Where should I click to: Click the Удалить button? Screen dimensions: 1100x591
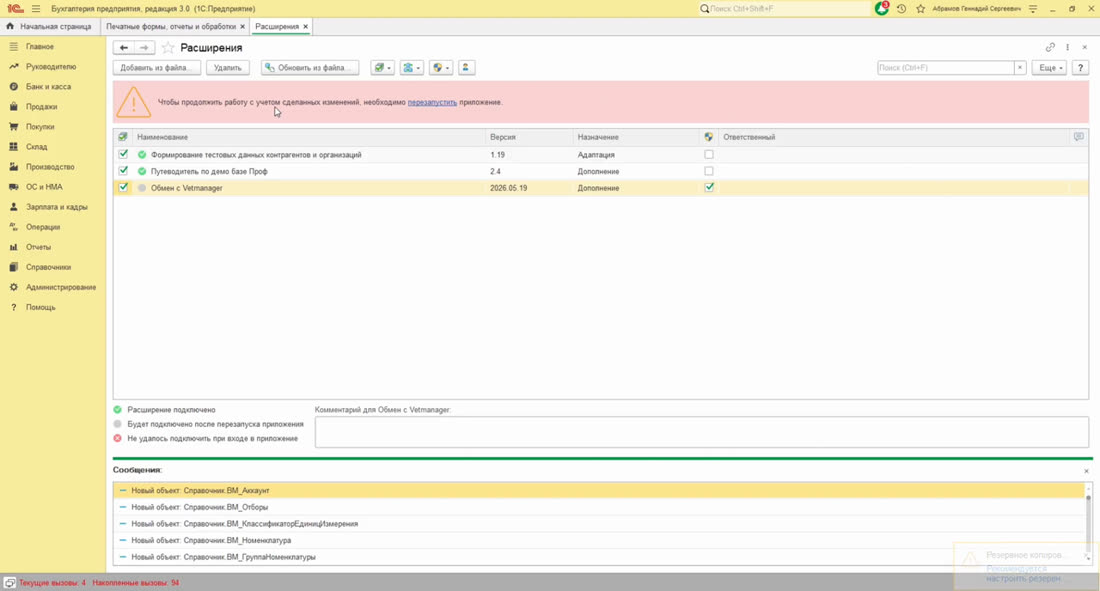point(227,67)
